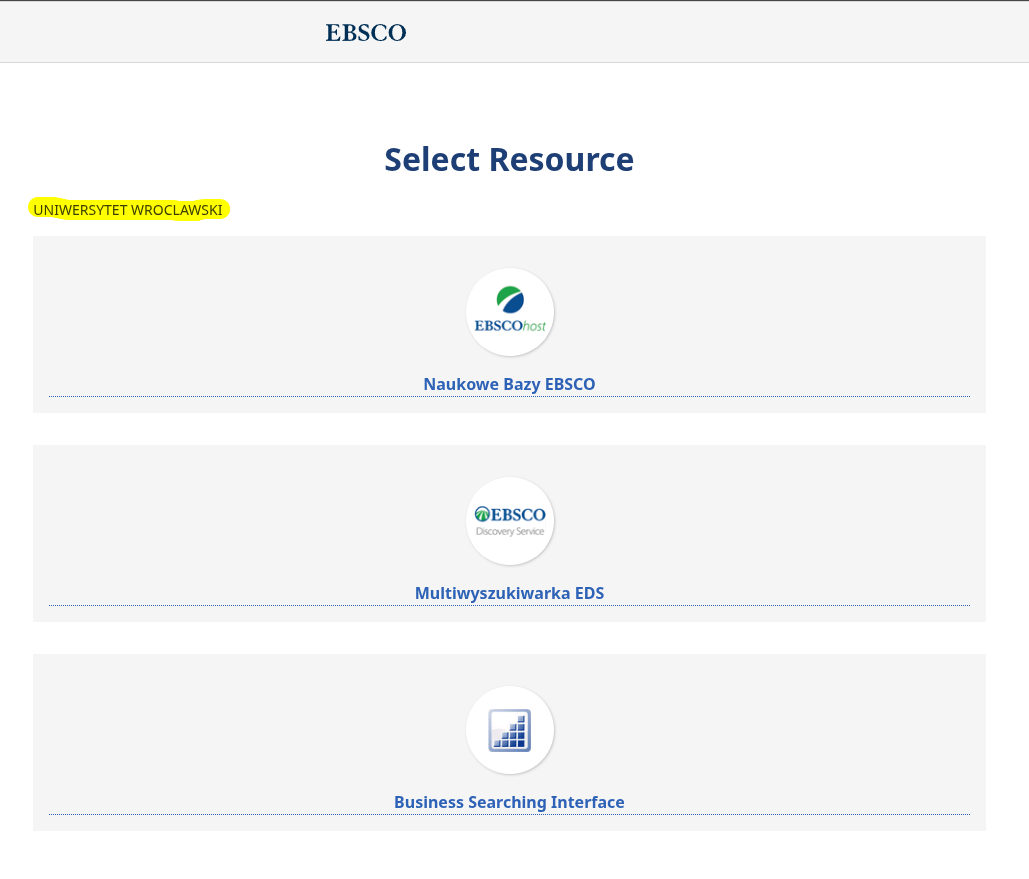Open the Naukowe Bazy EBSCO link

509,384
